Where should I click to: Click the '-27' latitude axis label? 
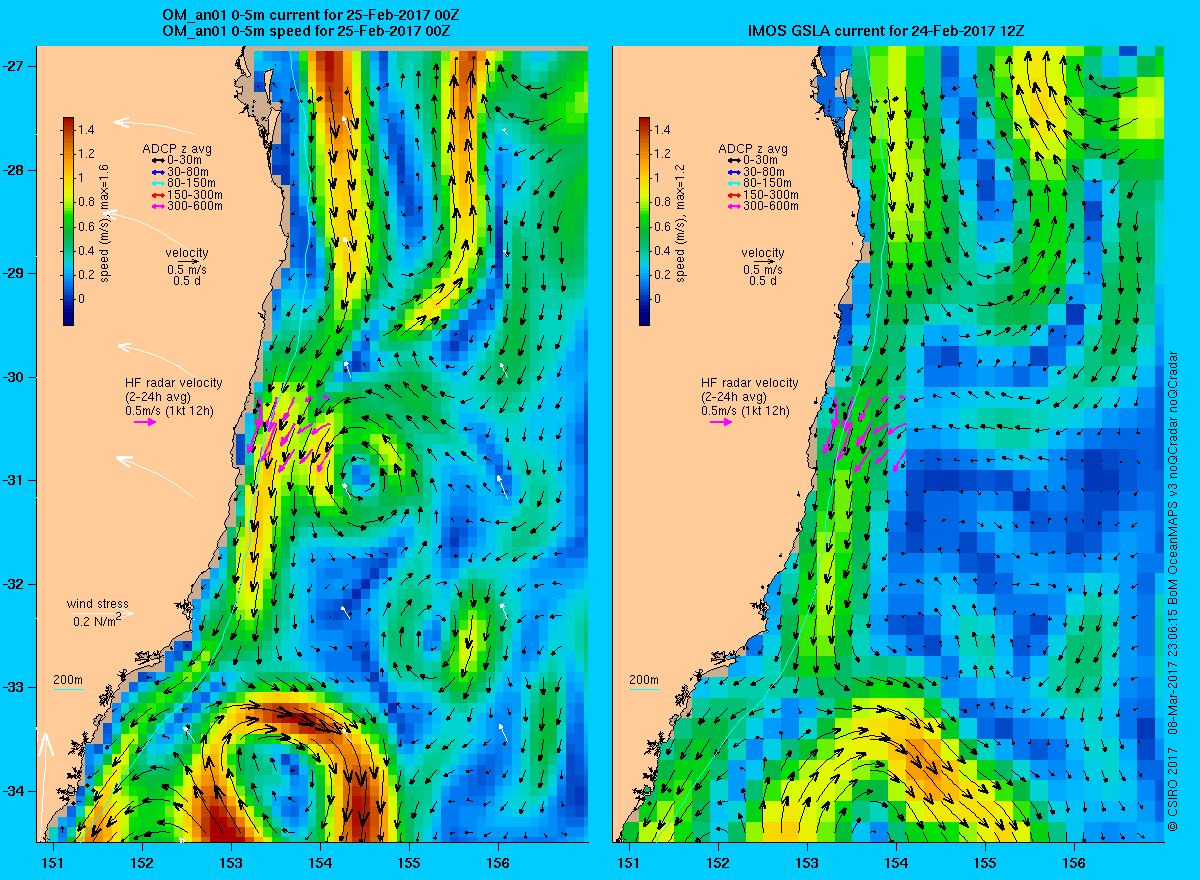click(x=14, y=66)
